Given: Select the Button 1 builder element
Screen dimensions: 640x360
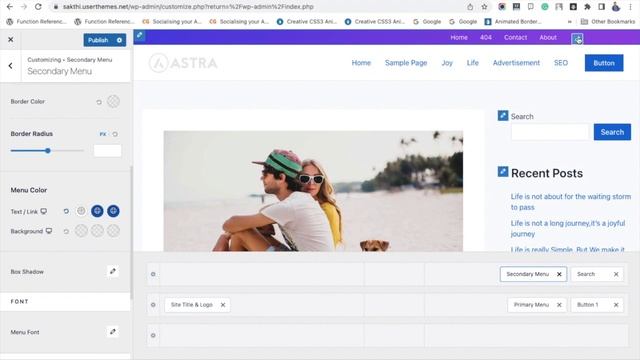Looking at the screenshot, I should 587,305.
